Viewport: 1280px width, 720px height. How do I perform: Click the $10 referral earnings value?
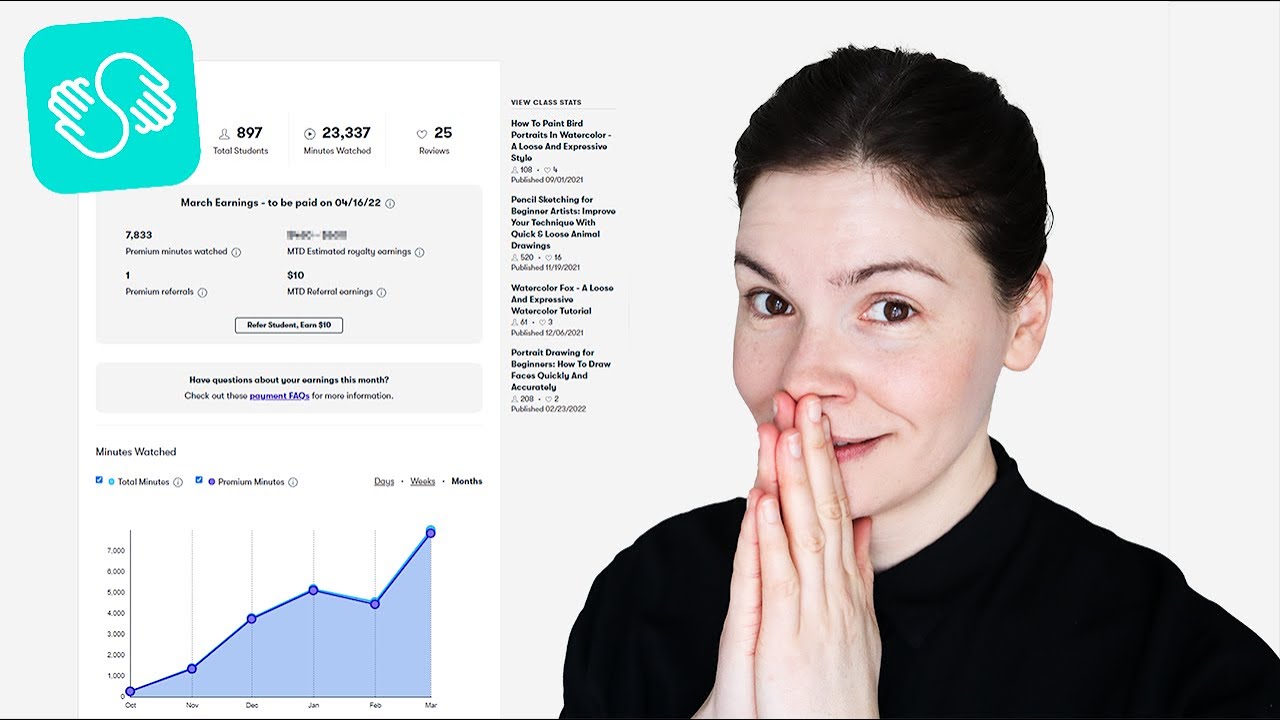[296, 275]
